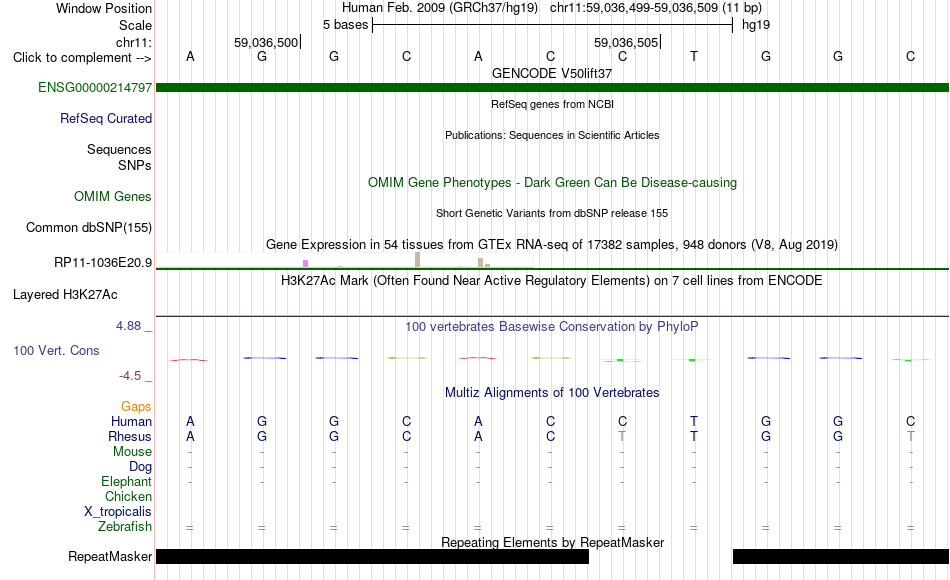Open the Layered H3K27Ac track label

click(65, 295)
